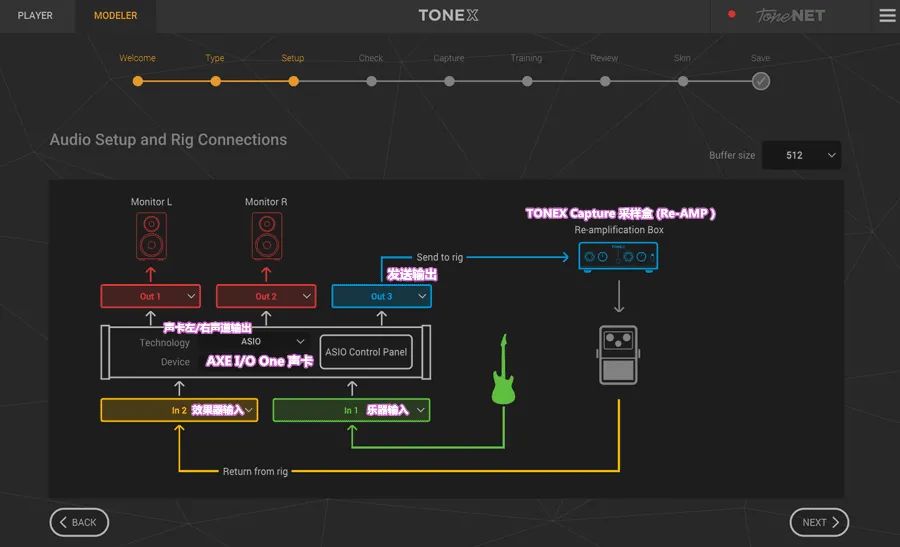Click the Monitor L speaker icon

tap(152, 236)
